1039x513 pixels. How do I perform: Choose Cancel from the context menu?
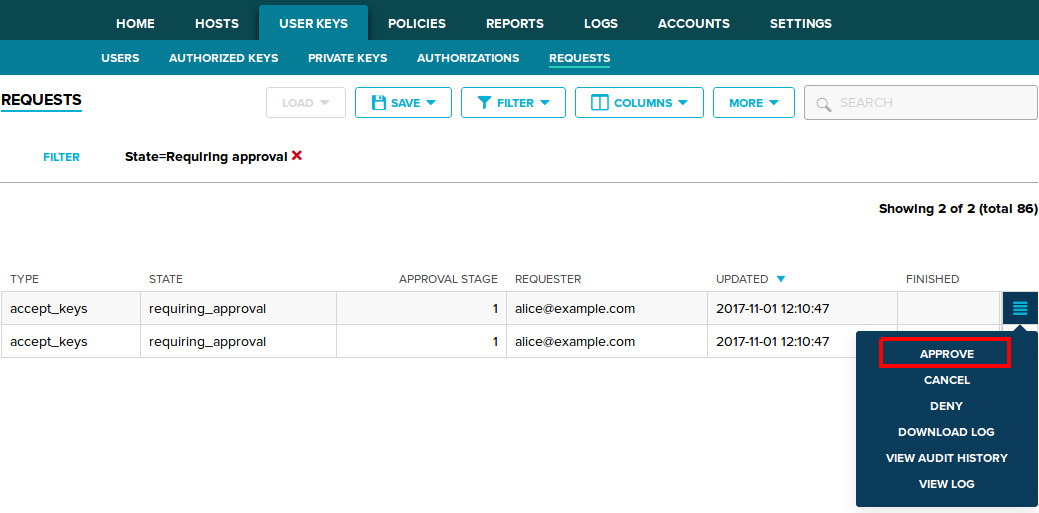tap(946, 380)
